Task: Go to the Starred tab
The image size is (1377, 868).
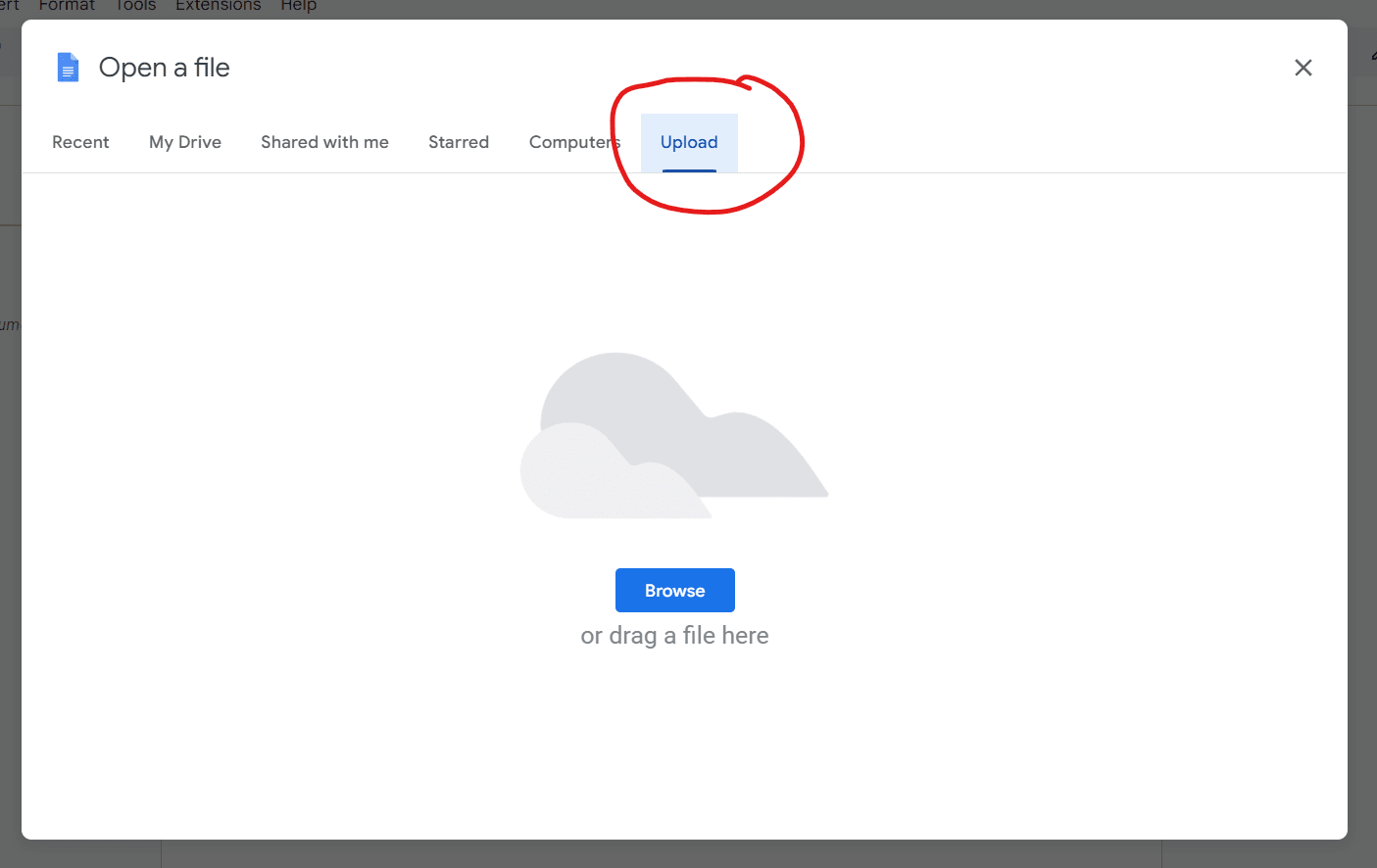Action: pos(459,142)
